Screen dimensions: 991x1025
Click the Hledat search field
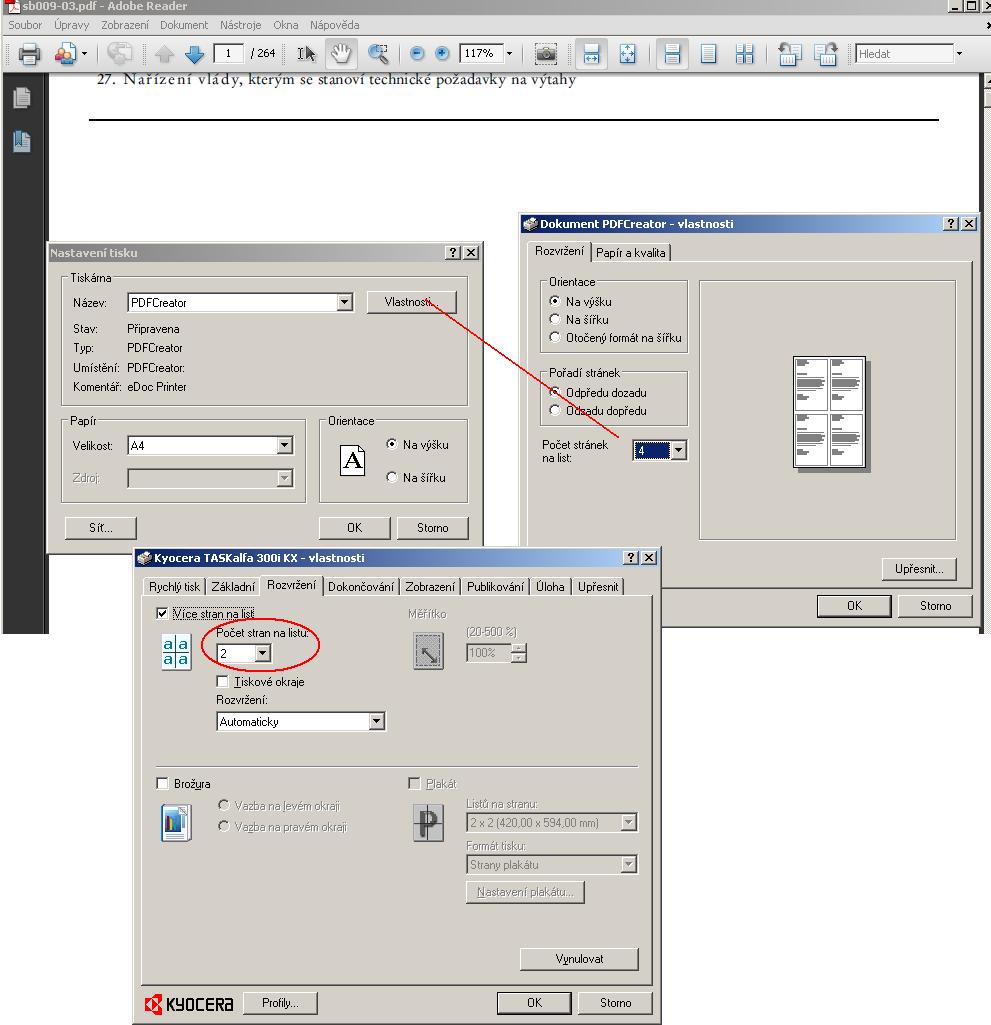tap(904, 54)
